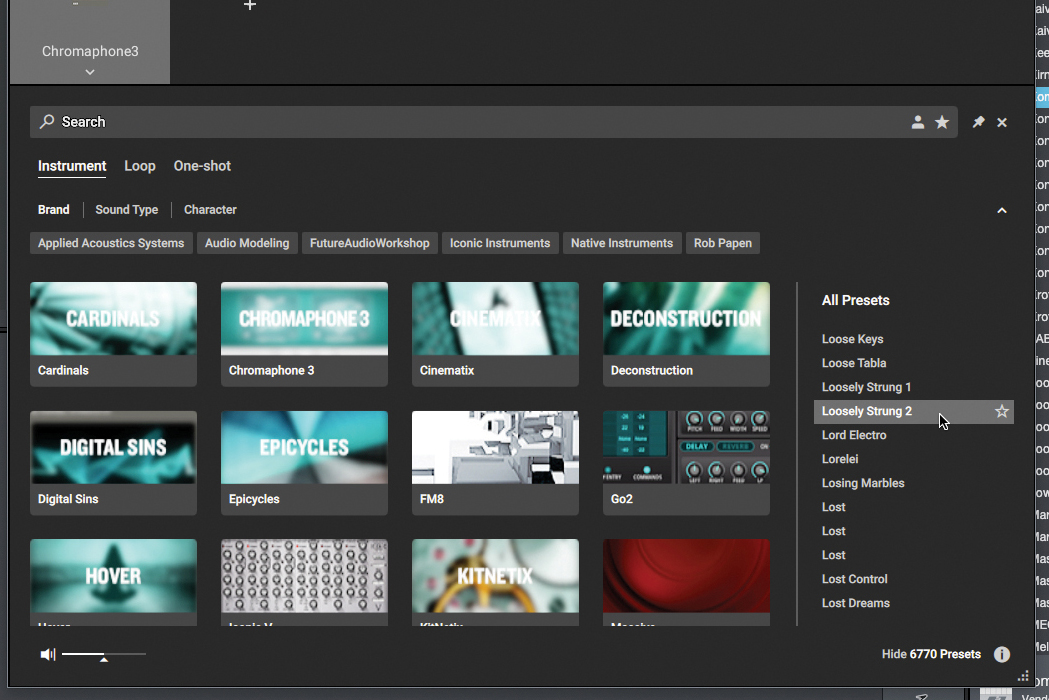
Task: Select the Lost Control preset
Action: point(854,579)
